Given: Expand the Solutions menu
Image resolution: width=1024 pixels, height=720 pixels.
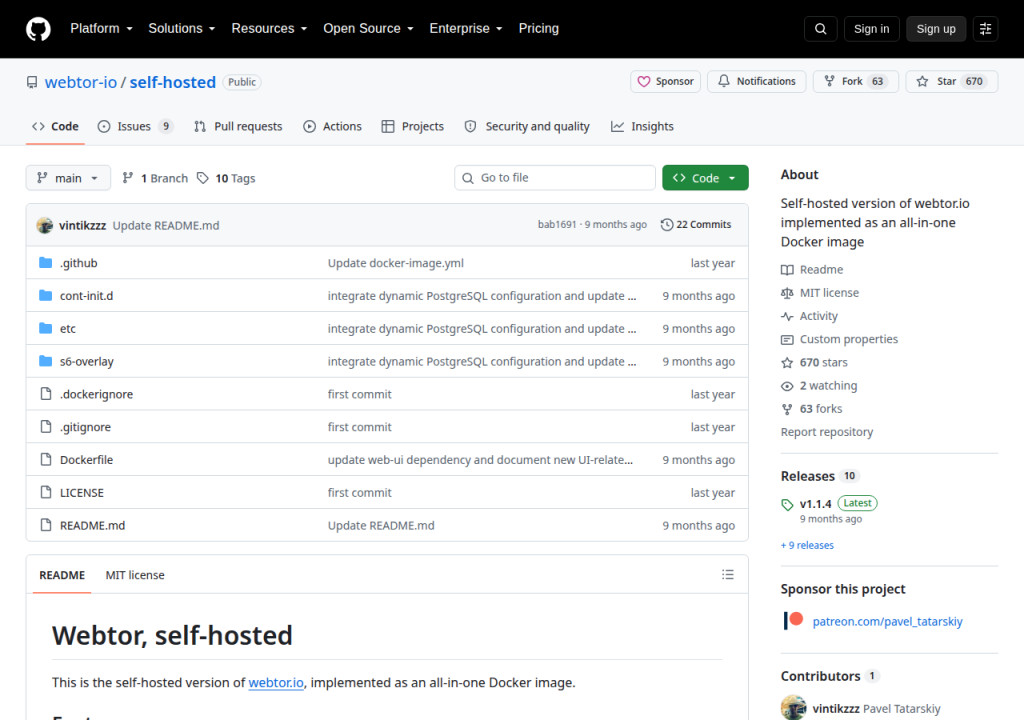Looking at the screenshot, I should (182, 29).
